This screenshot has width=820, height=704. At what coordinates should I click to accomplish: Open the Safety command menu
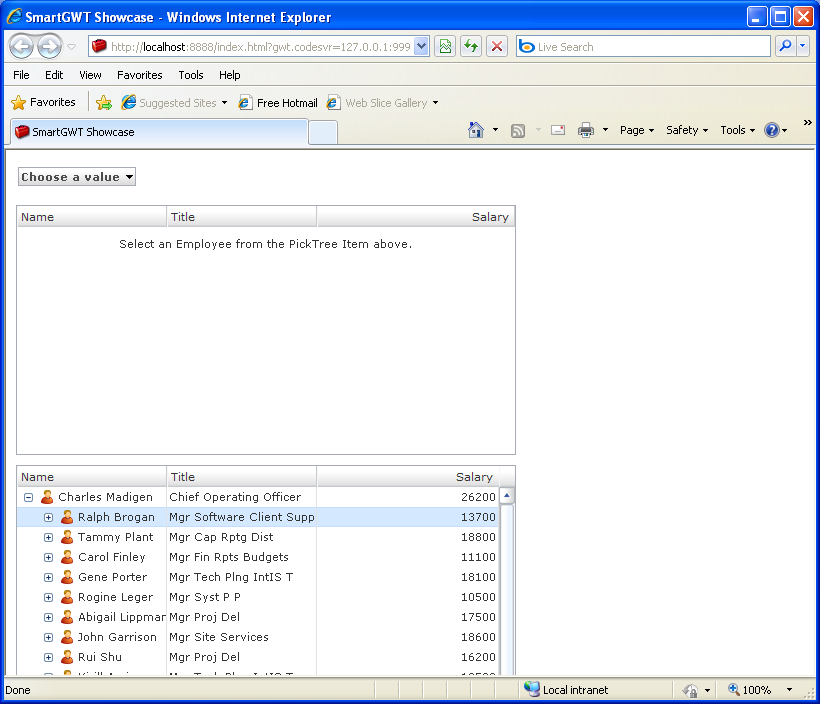click(687, 130)
